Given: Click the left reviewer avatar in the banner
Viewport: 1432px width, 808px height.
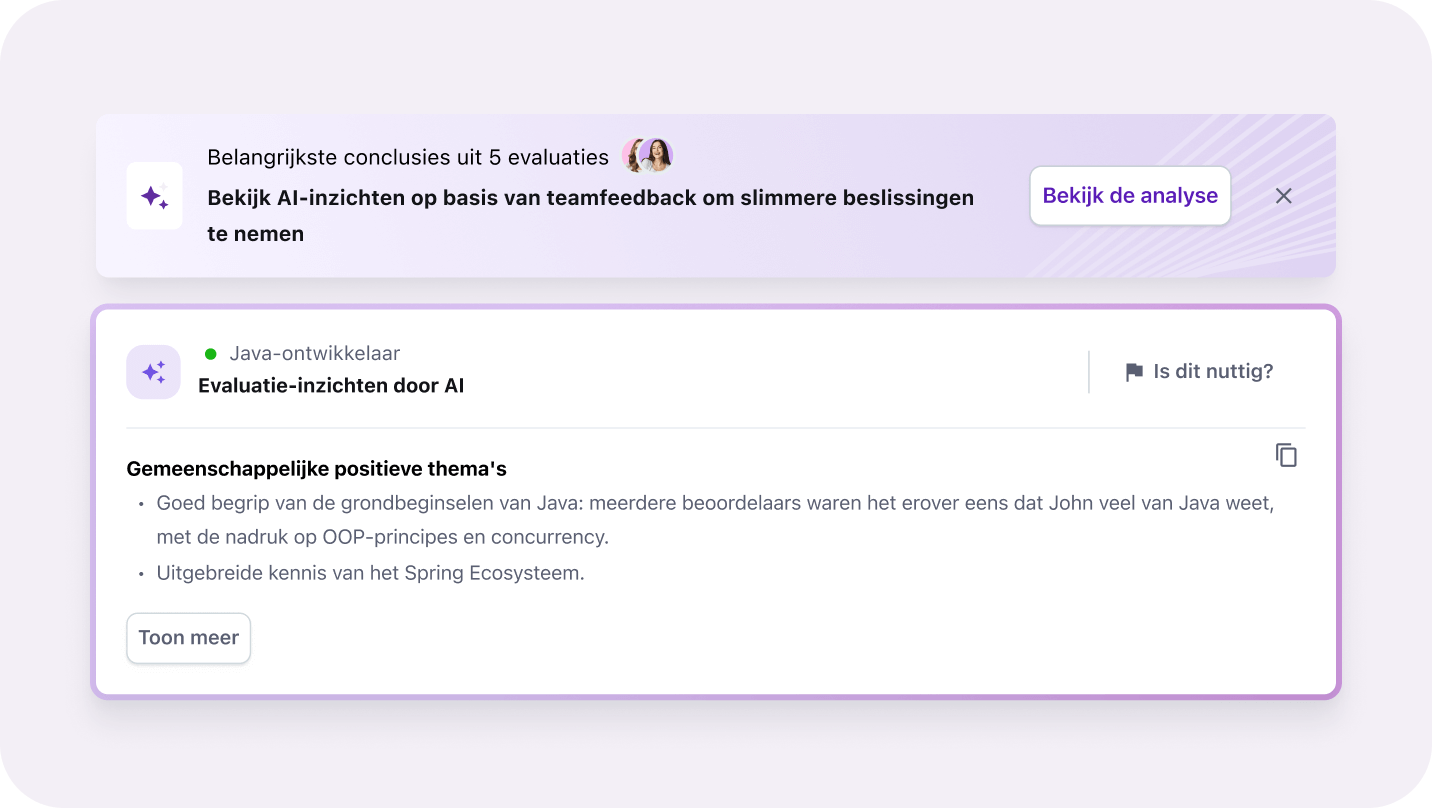Looking at the screenshot, I should coord(634,156).
